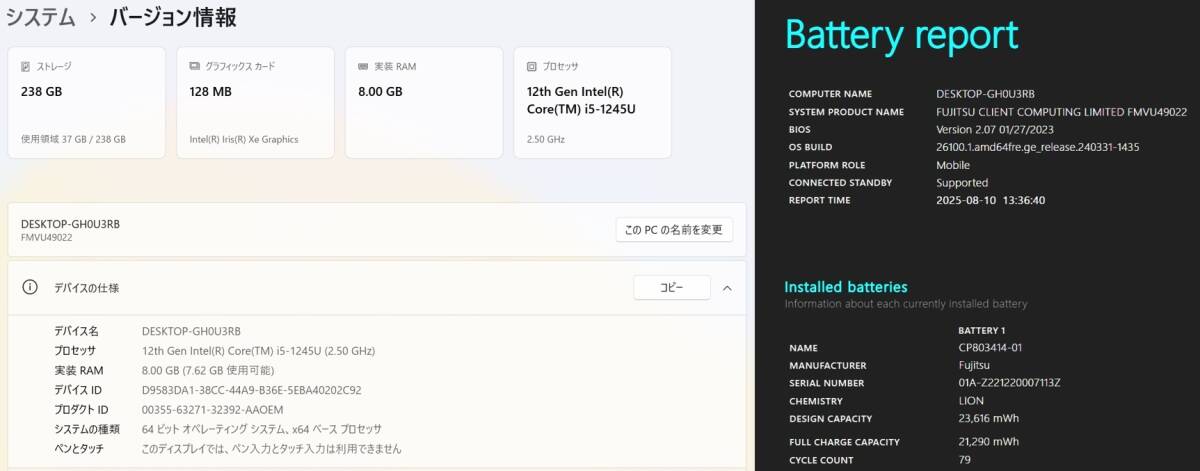
Task: Click MANUFACTURER value Fujitsu
Action: (x=975, y=366)
